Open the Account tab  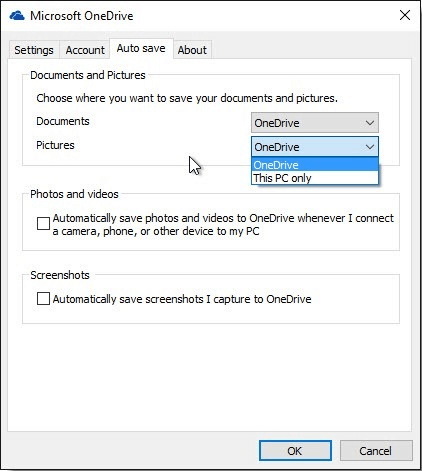pos(85,50)
